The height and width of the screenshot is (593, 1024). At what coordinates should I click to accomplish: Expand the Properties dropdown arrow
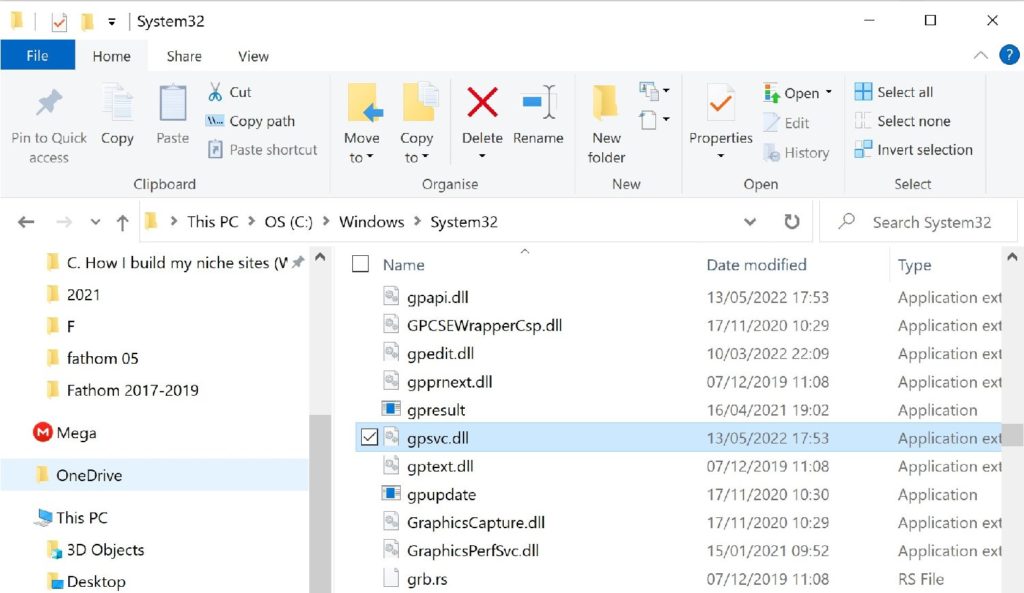(720, 156)
